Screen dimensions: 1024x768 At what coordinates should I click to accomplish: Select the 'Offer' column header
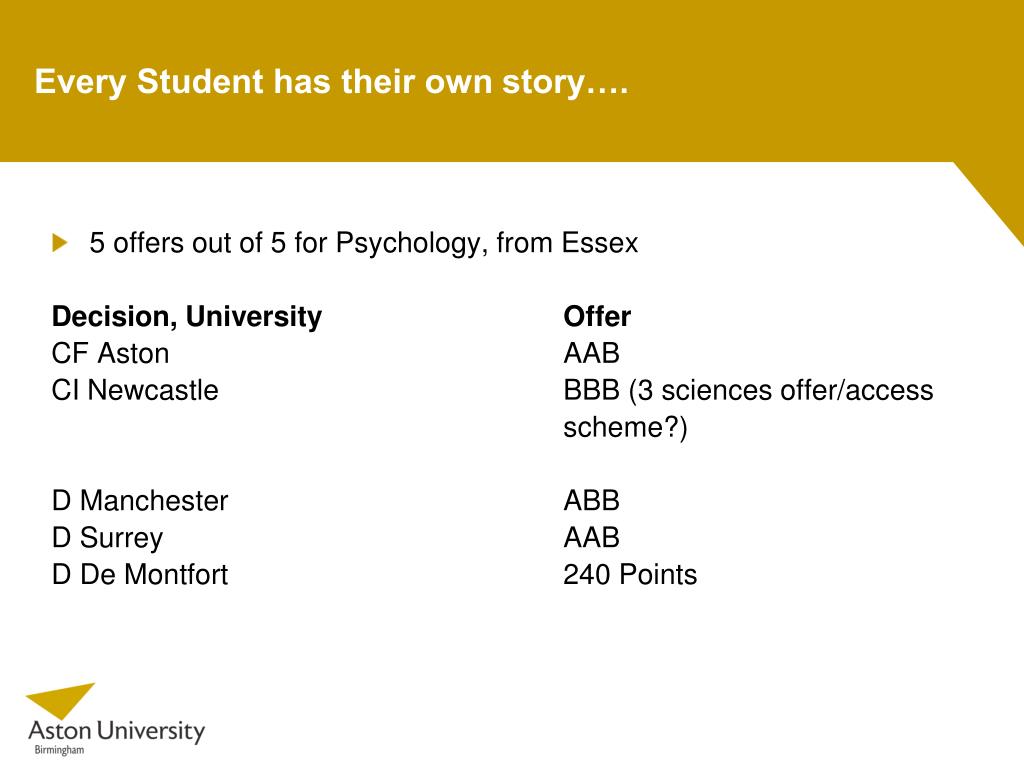tap(597, 317)
